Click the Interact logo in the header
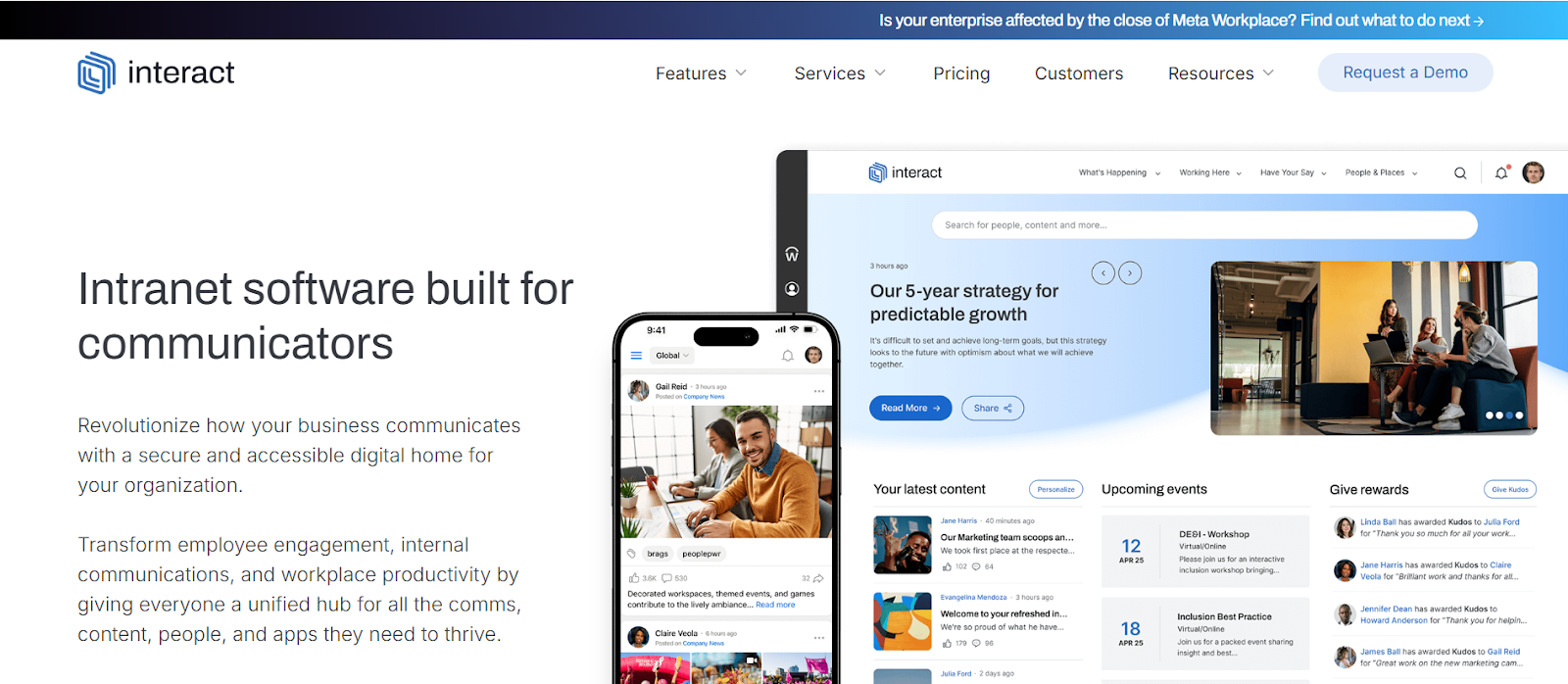The width and height of the screenshot is (1568, 684). click(x=156, y=73)
